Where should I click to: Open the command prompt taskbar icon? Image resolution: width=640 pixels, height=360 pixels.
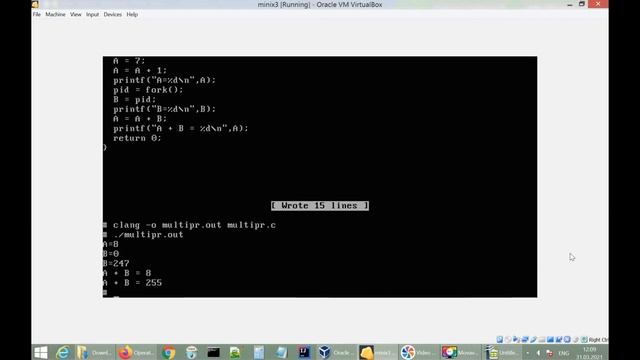point(213,352)
